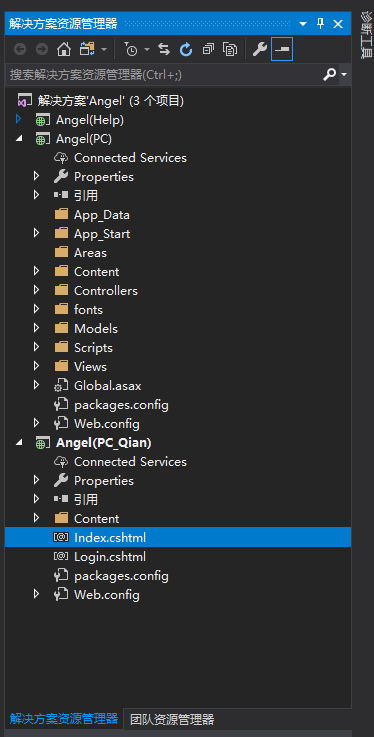Screen dimensions: 374x737
Task: Click the Sync with Active Document icon
Action: [164, 49]
